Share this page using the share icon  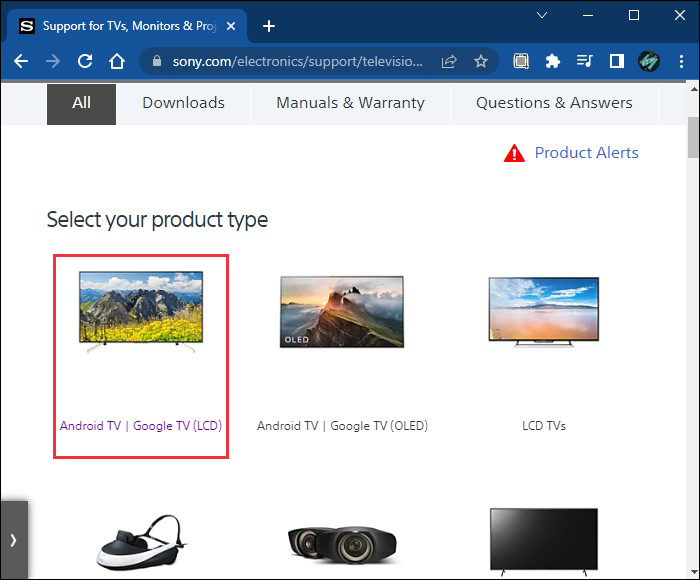click(x=449, y=61)
